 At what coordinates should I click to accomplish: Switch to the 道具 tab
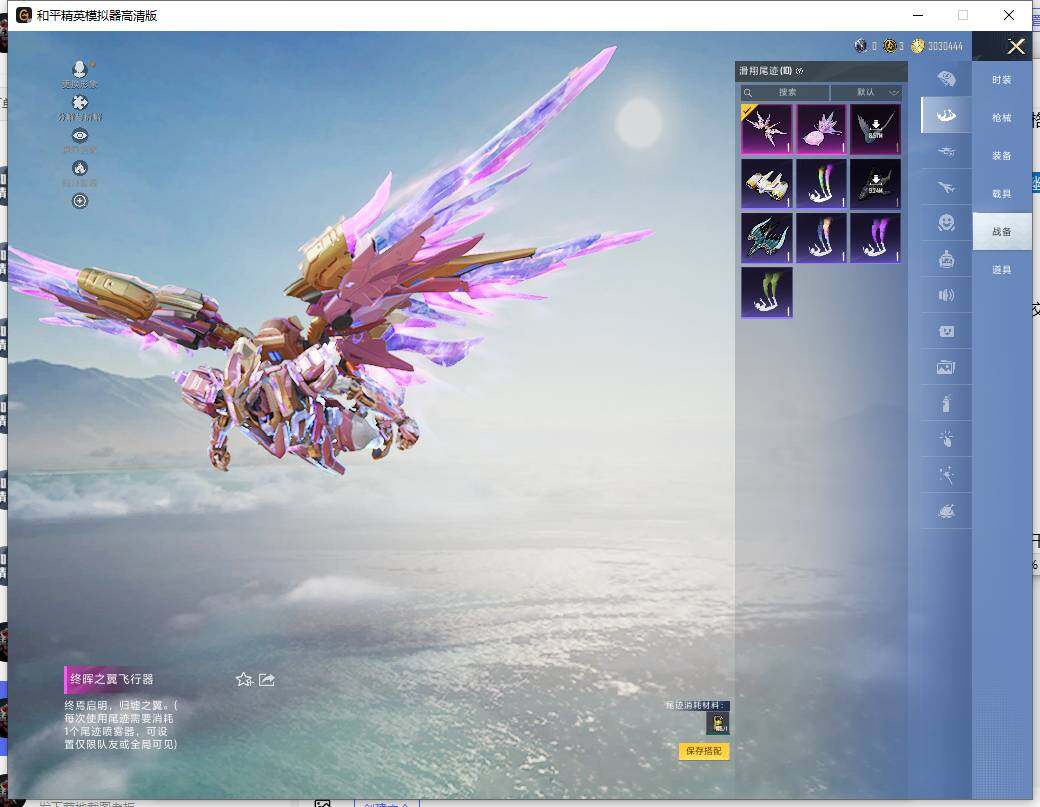pos(1002,270)
